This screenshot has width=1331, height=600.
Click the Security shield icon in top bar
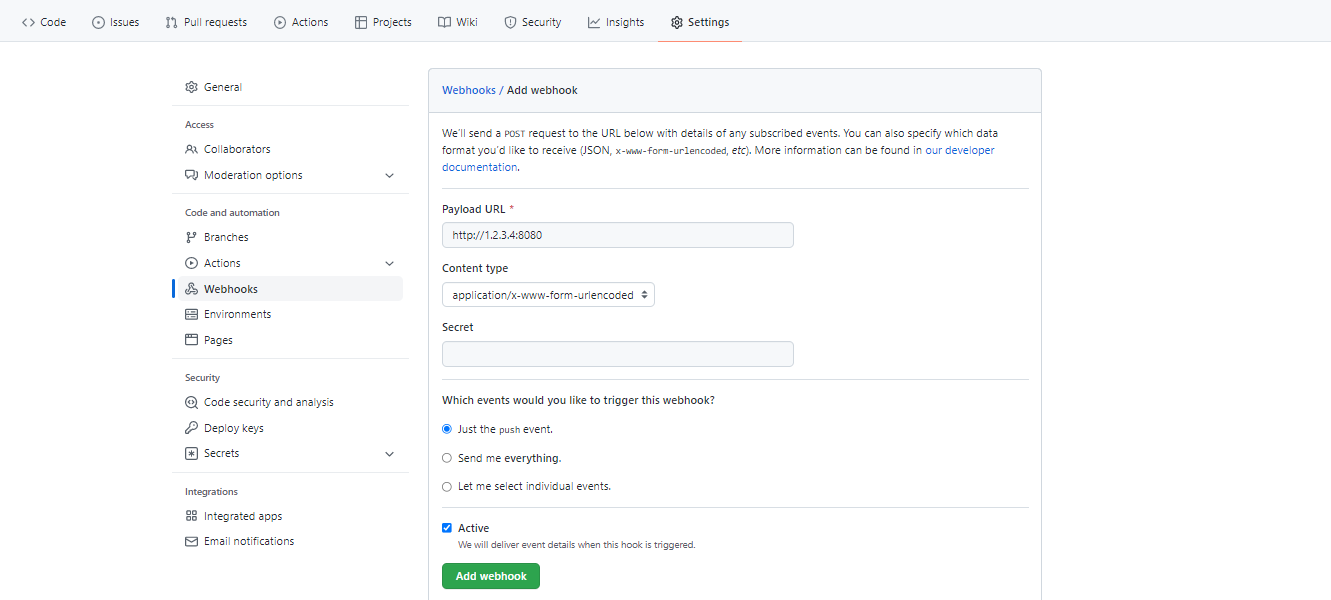coord(510,22)
